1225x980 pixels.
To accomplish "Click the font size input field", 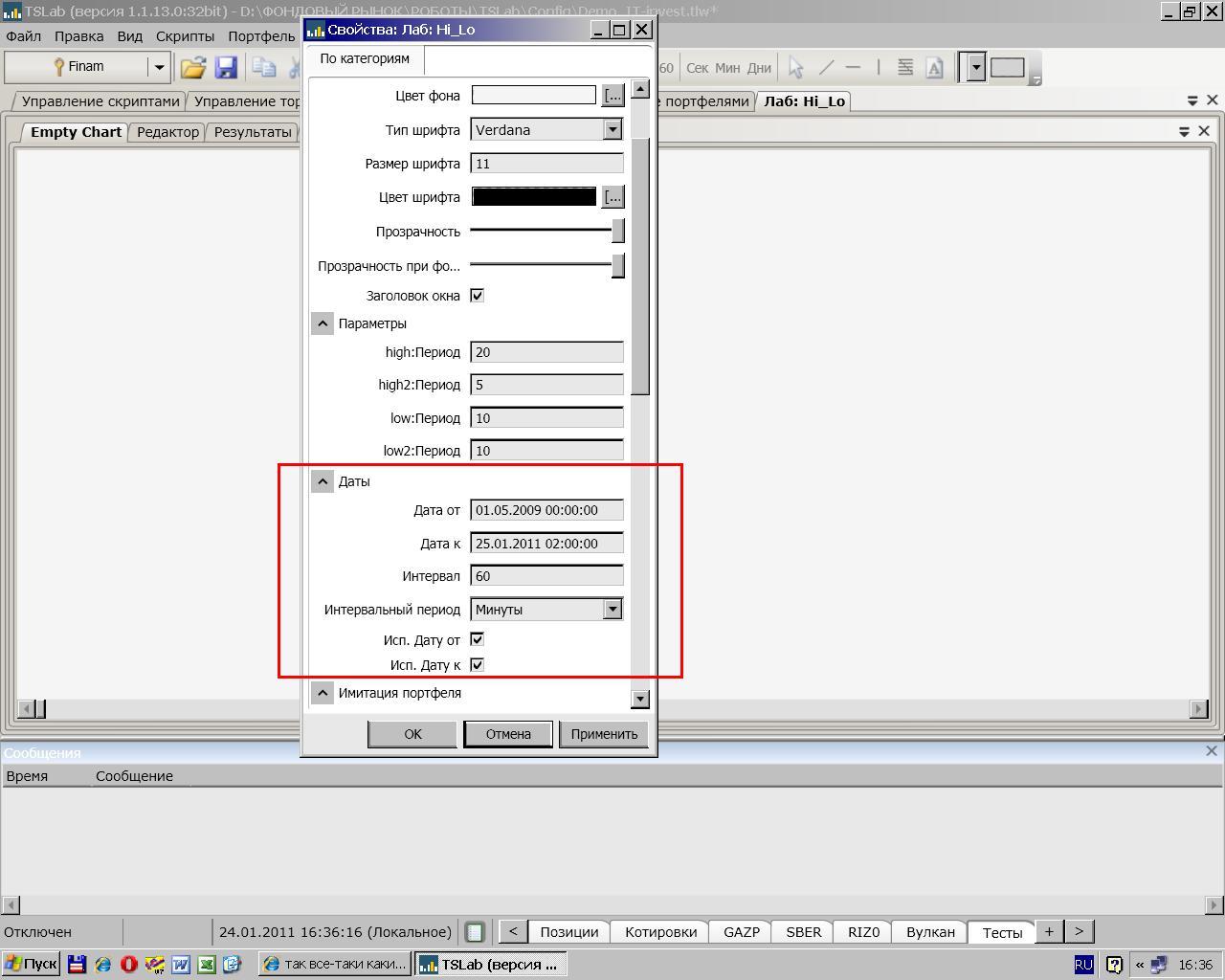I will point(546,164).
